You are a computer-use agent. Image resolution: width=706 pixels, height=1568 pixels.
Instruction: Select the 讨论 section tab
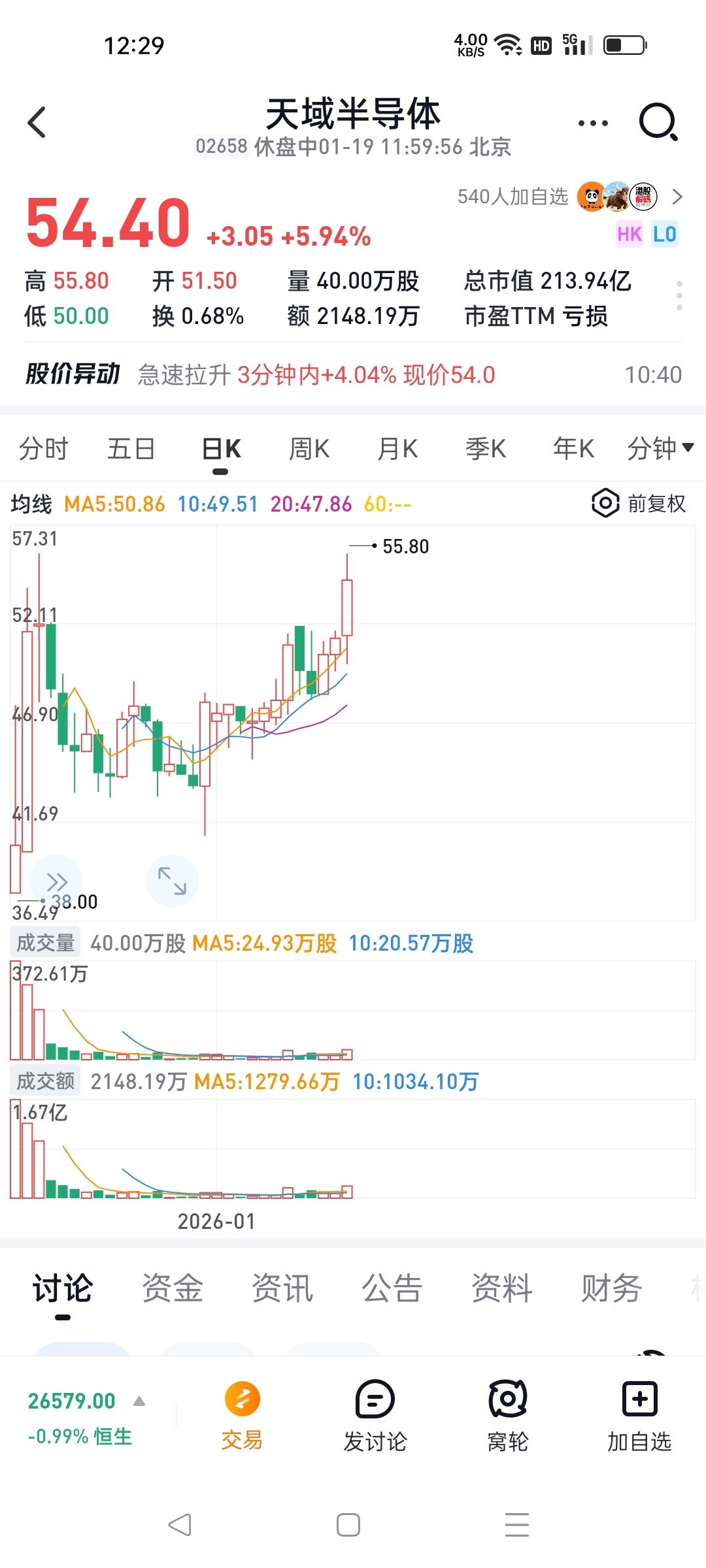tap(63, 1288)
